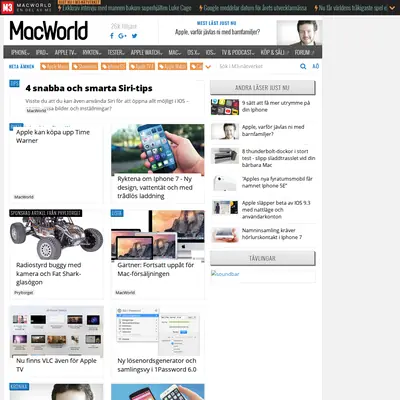This screenshot has height=400, width=400.
Task: Open article about Apple buying Time Warner
Action: [x=53, y=136]
